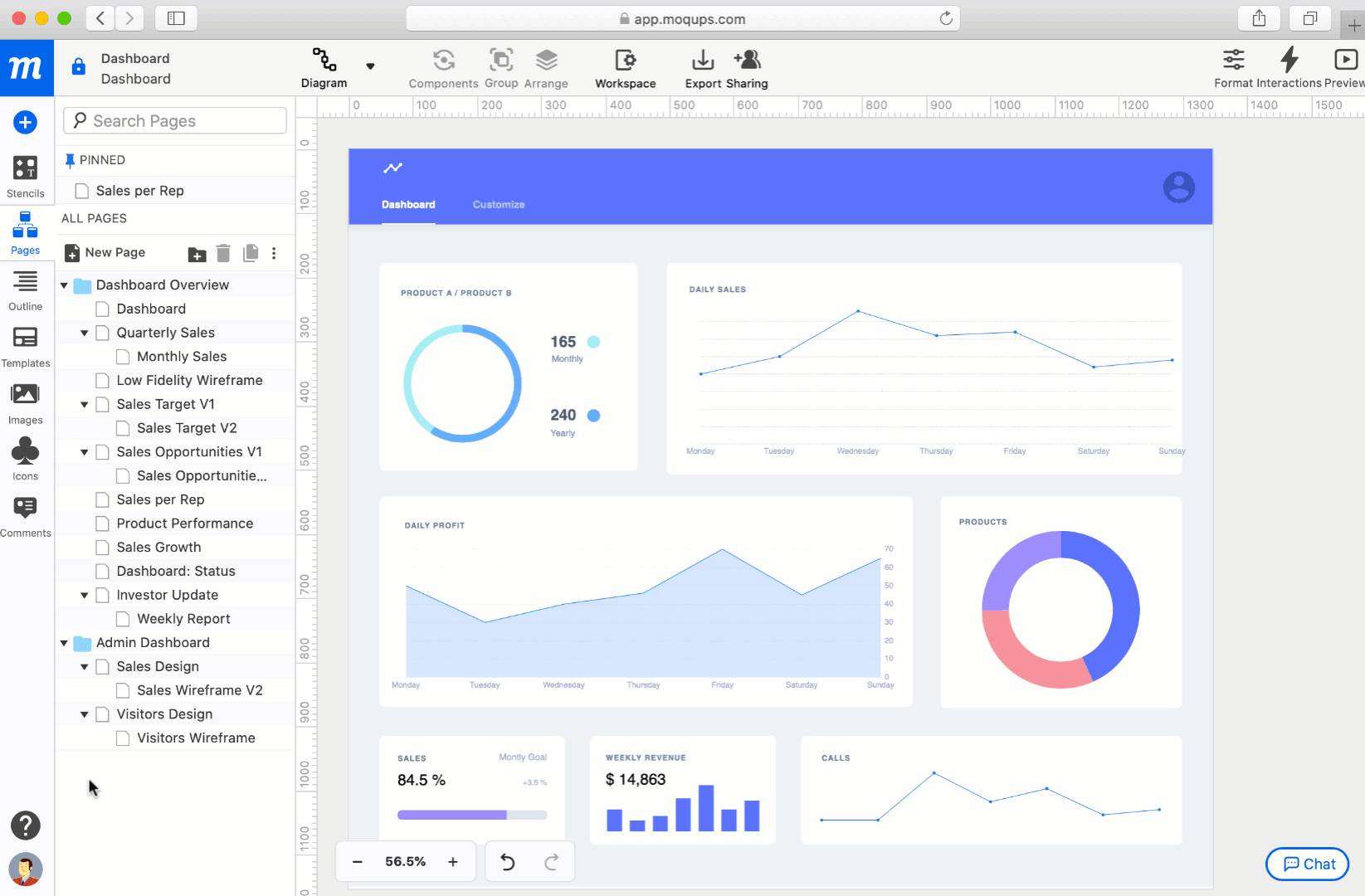Open the Diagram dropdown arrow

tap(370, 68)
